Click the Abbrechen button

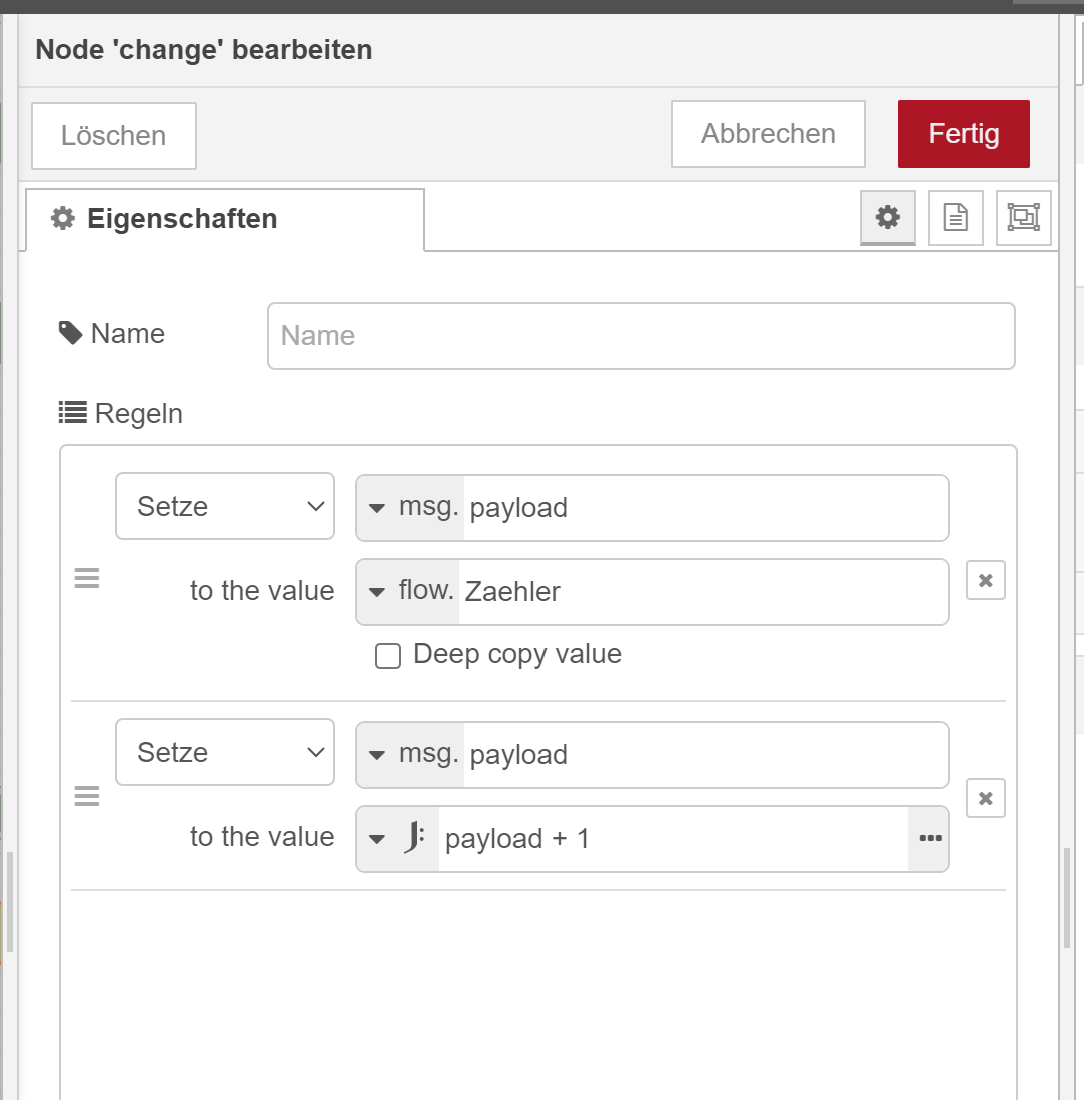(768, 134)
